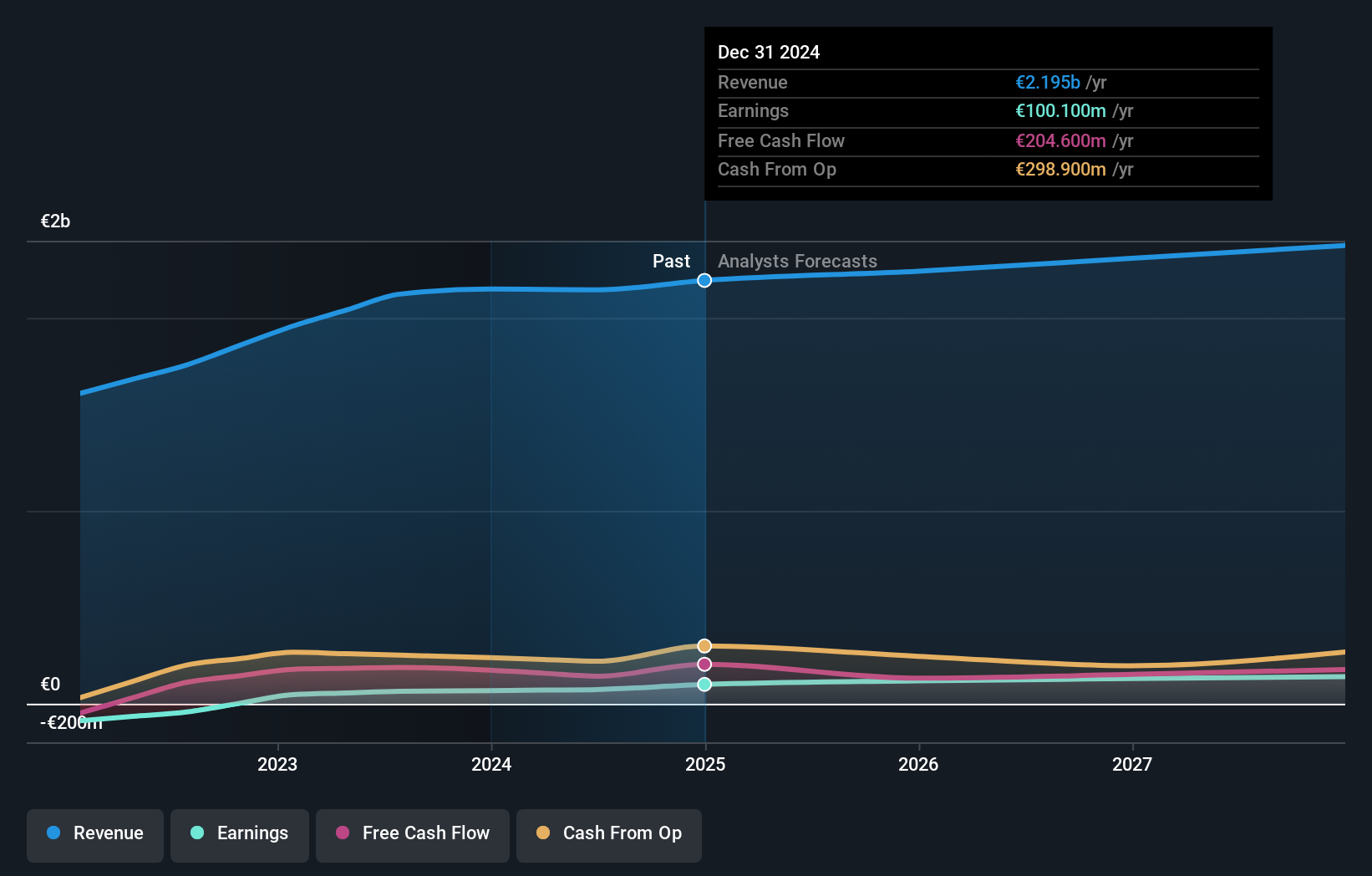Image resolution: width=1372 pixels, height=876 pixels.
Task: Toggle the Cash From Op legend button
Action: [609, 835]
